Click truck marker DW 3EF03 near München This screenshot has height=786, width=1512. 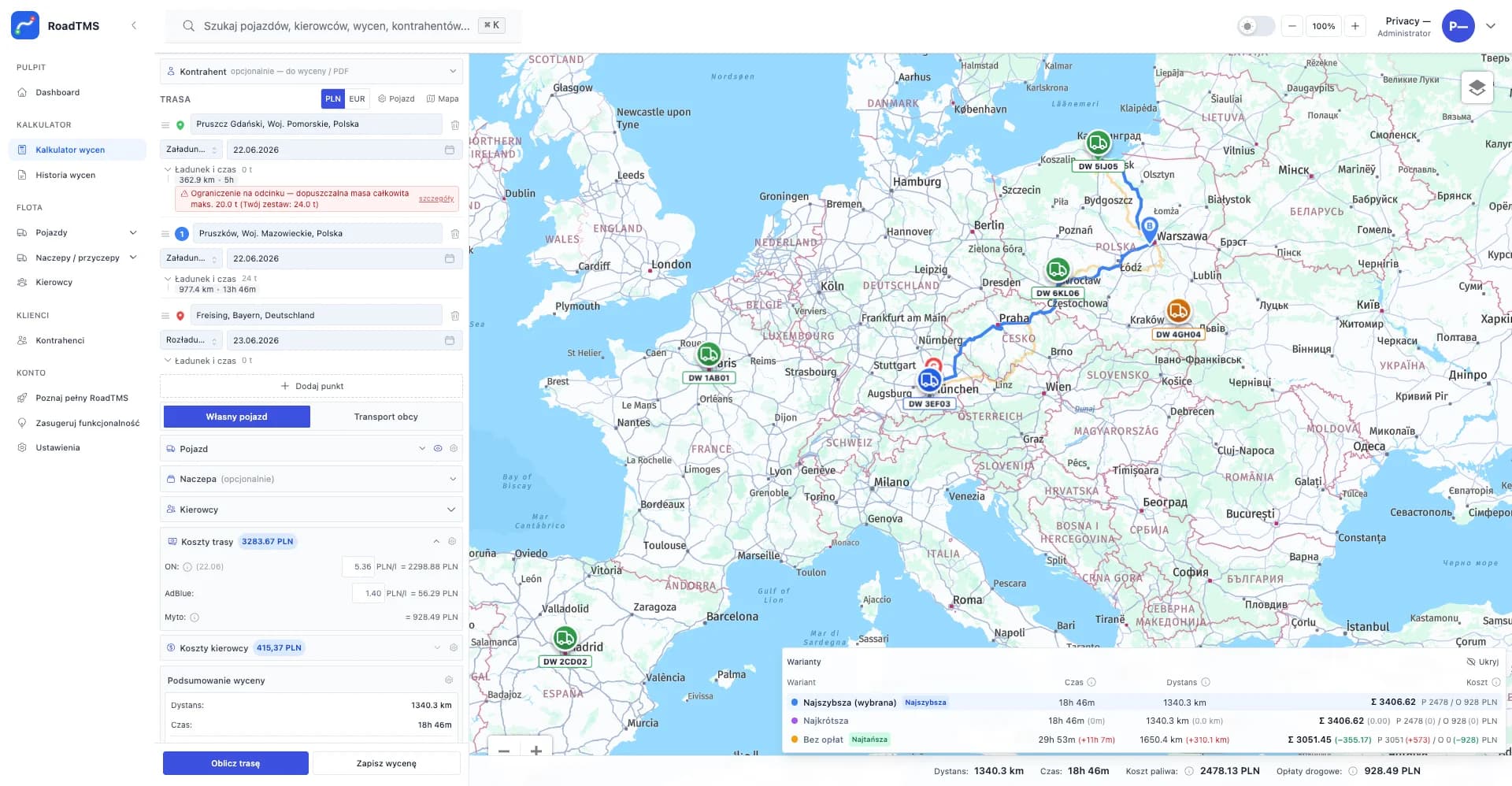click(929, 380)
